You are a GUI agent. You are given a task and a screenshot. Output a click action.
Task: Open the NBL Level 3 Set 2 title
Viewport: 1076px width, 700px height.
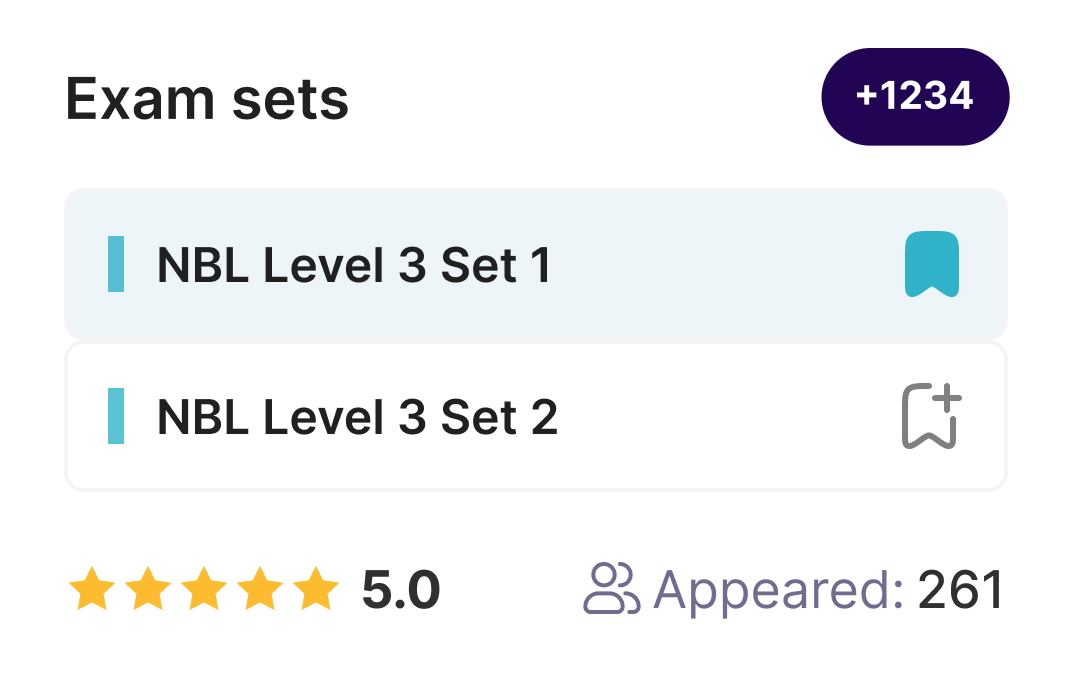coord(357,417)
